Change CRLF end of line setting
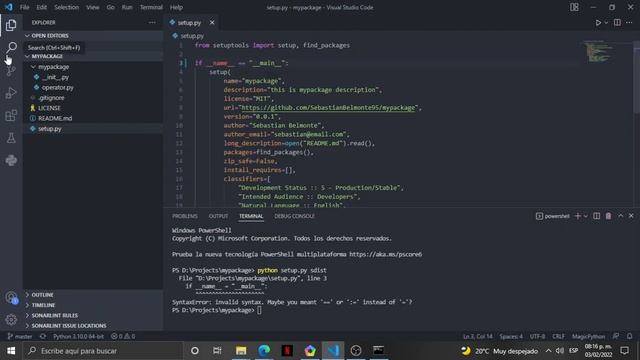The width and height of the screenshot is (640, 360). [558, 336]
